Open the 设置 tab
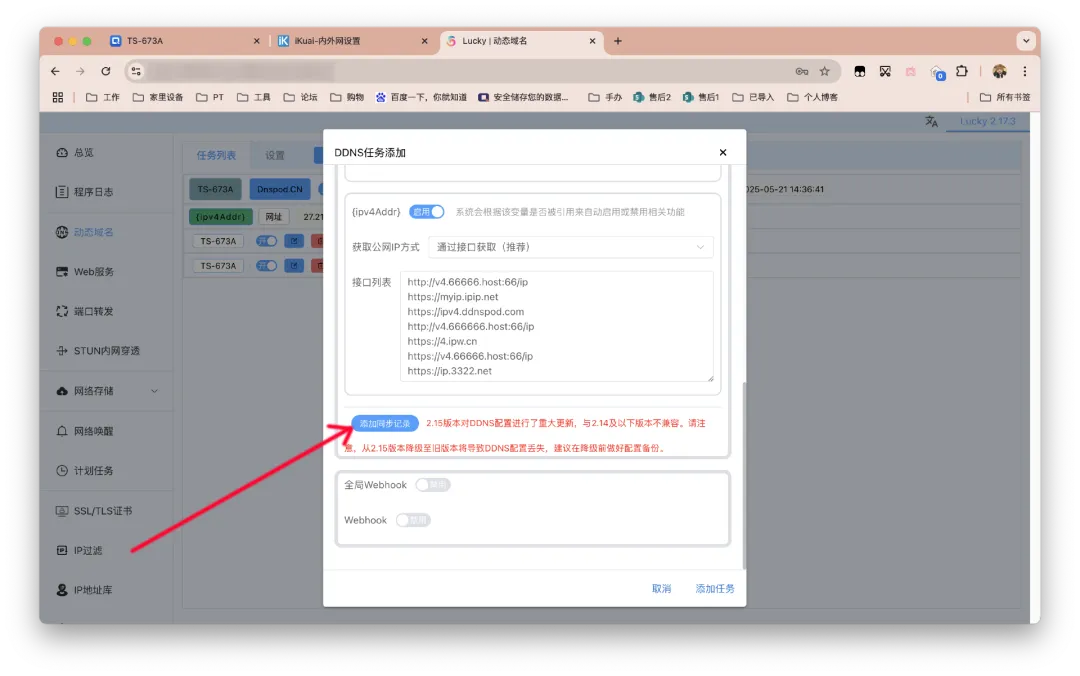This screenshot has height=676, width=1080. click(275, 155)
